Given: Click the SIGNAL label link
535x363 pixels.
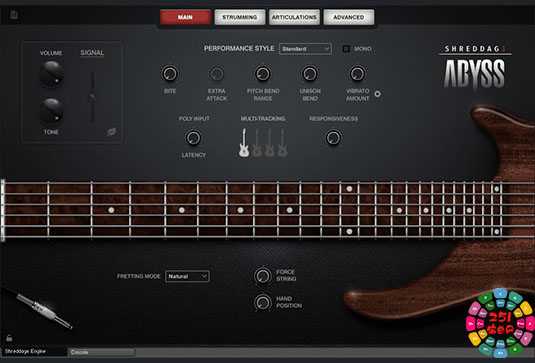Looking at the screenshot, I should tap(92, 53).
